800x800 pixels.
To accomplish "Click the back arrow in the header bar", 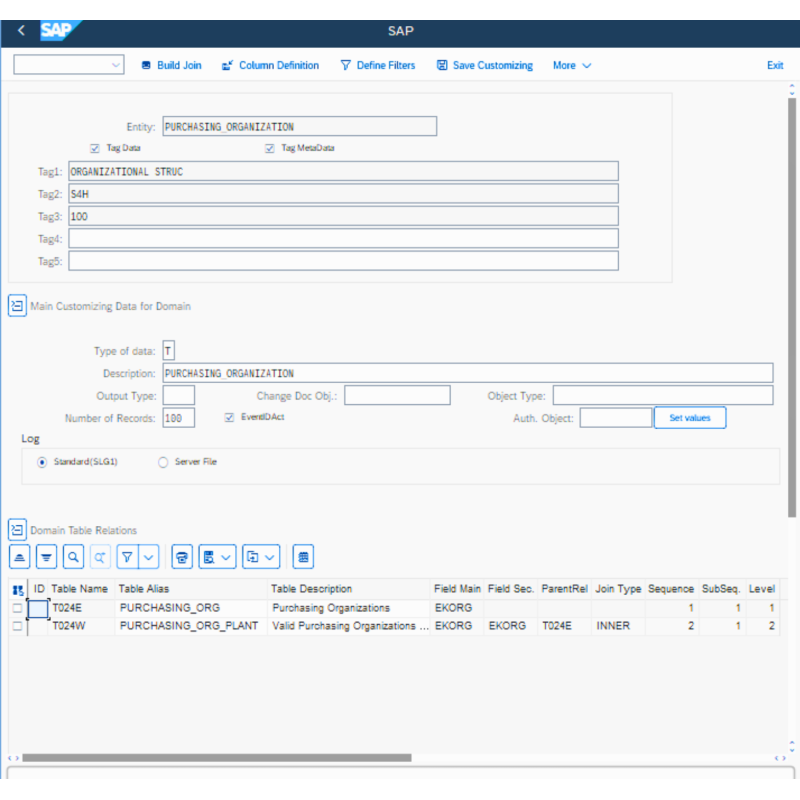I will point(20,30).
